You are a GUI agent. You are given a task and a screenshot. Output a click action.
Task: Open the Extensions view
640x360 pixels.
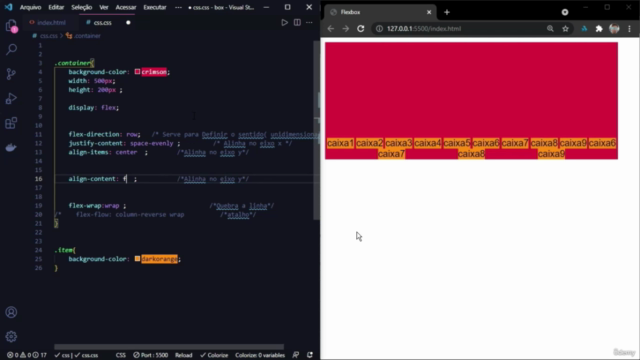11,123
